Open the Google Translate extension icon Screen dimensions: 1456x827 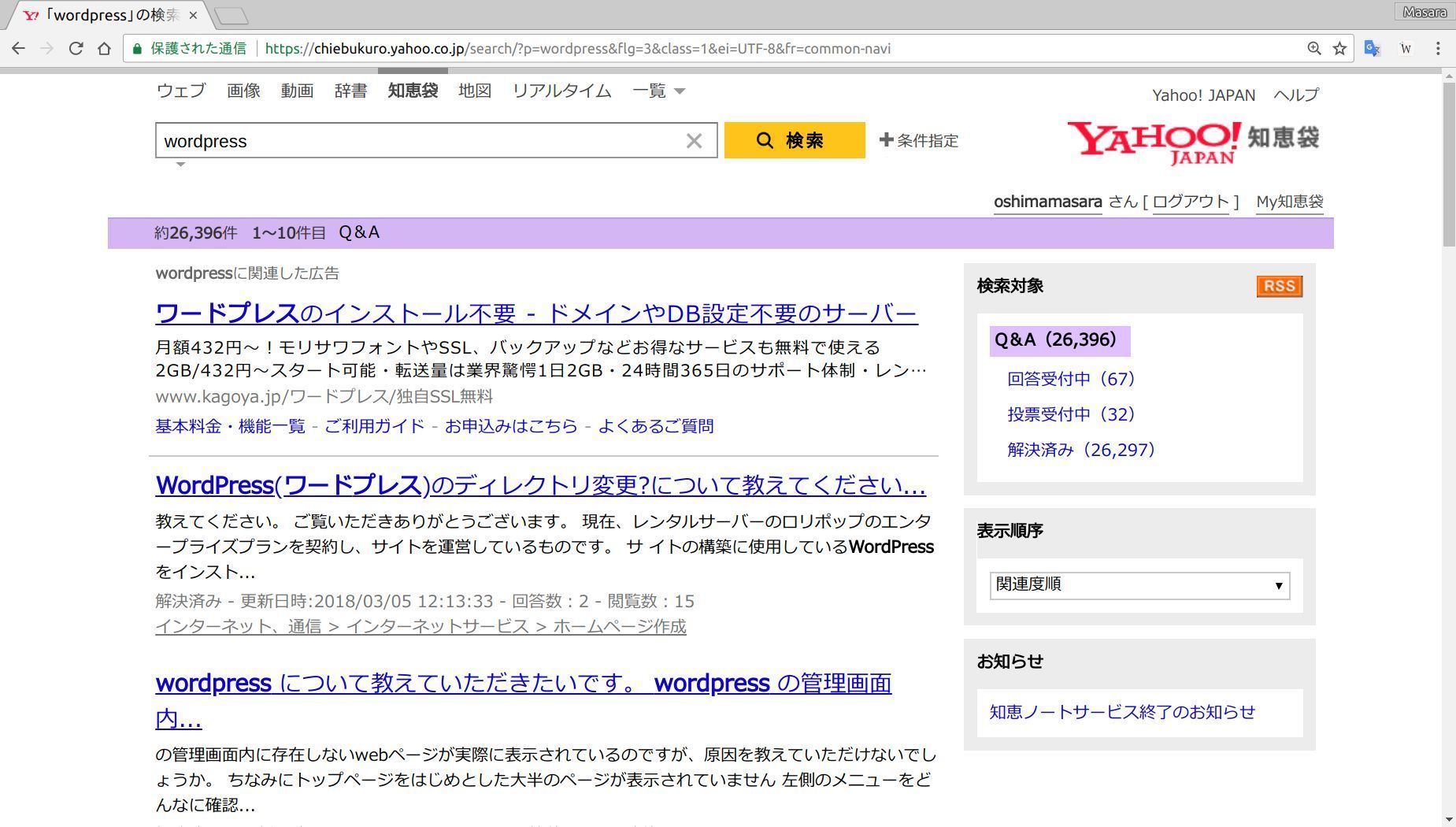point(1373,49)
